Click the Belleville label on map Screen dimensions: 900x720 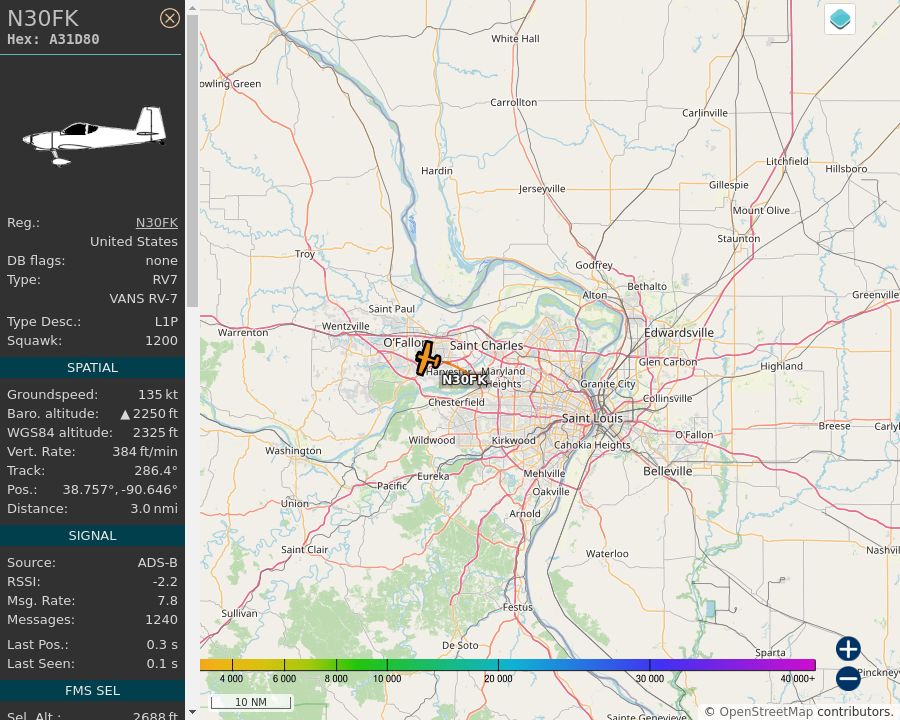(x=668, y=471)
